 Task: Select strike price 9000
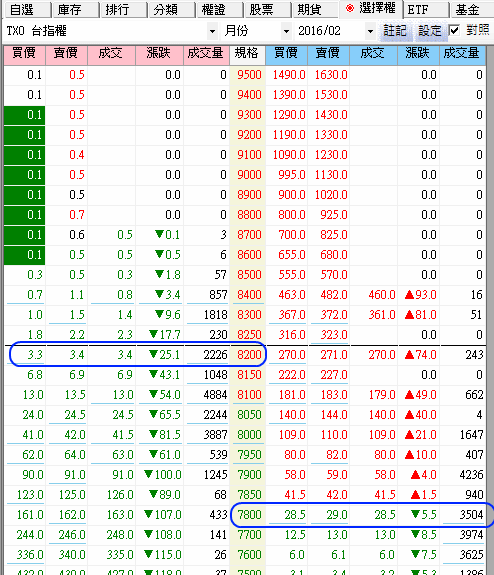point(249,175)
